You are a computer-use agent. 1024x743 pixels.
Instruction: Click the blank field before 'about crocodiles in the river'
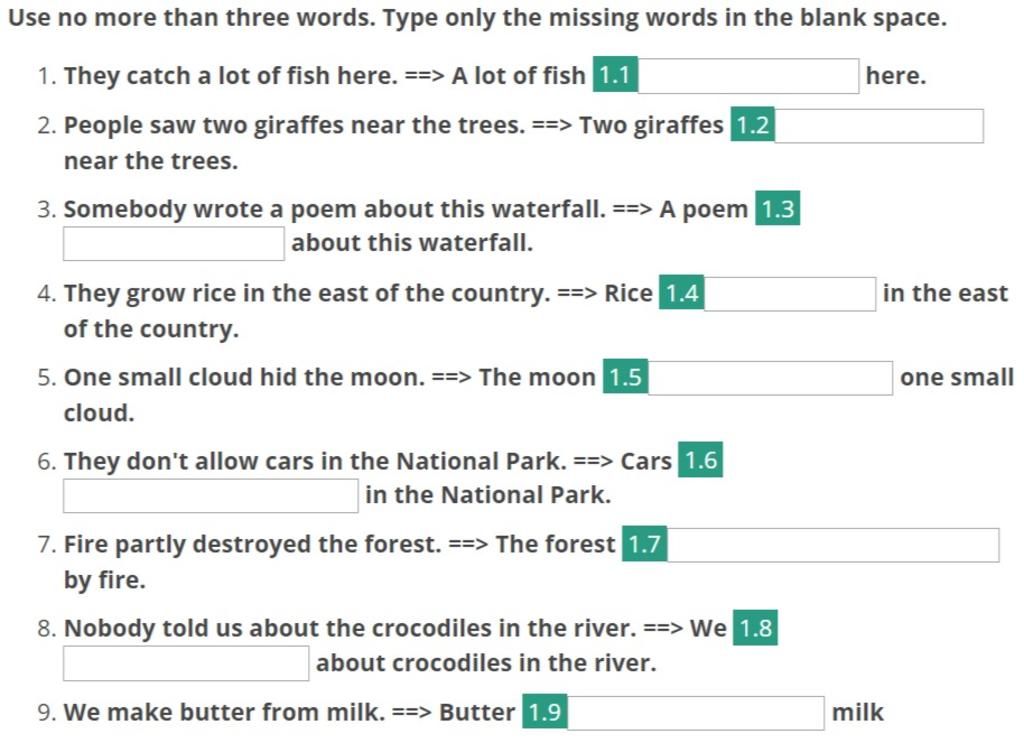[x=186, y=663]
